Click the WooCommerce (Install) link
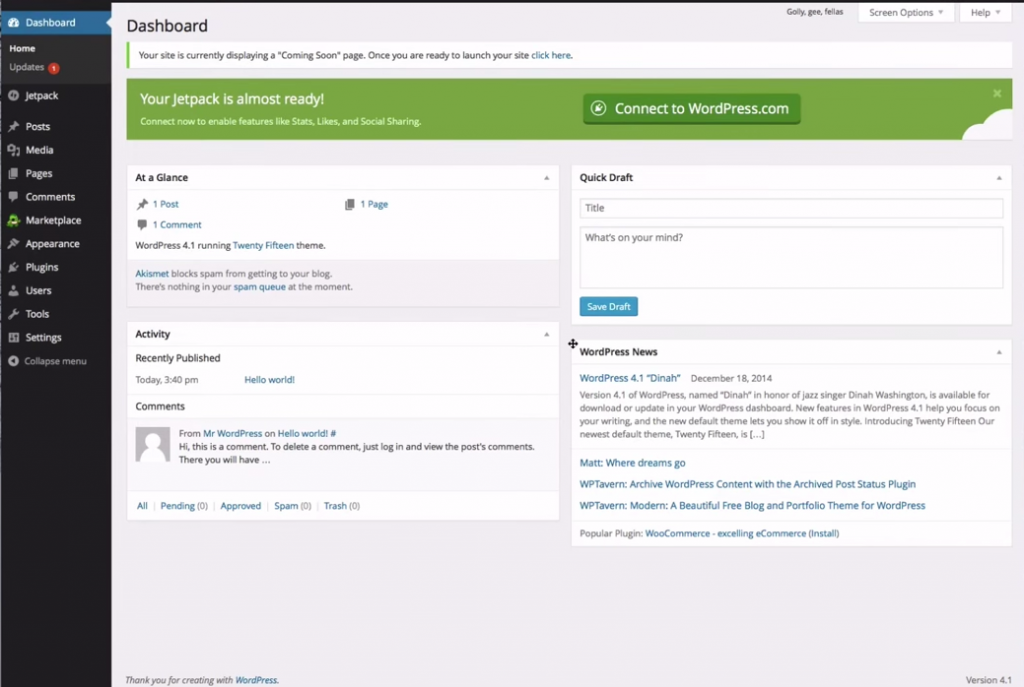Image resolution: width=1024 pixels, height=687 pixels. 824,534
